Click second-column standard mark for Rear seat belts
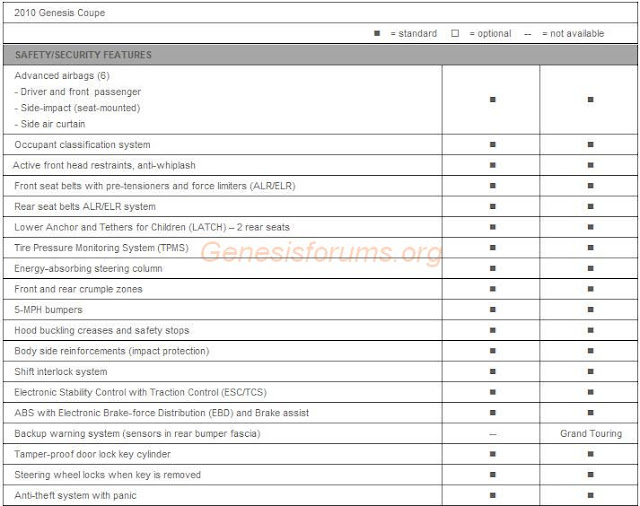This screenshot has width=640, height=506. tap(591, 206)
